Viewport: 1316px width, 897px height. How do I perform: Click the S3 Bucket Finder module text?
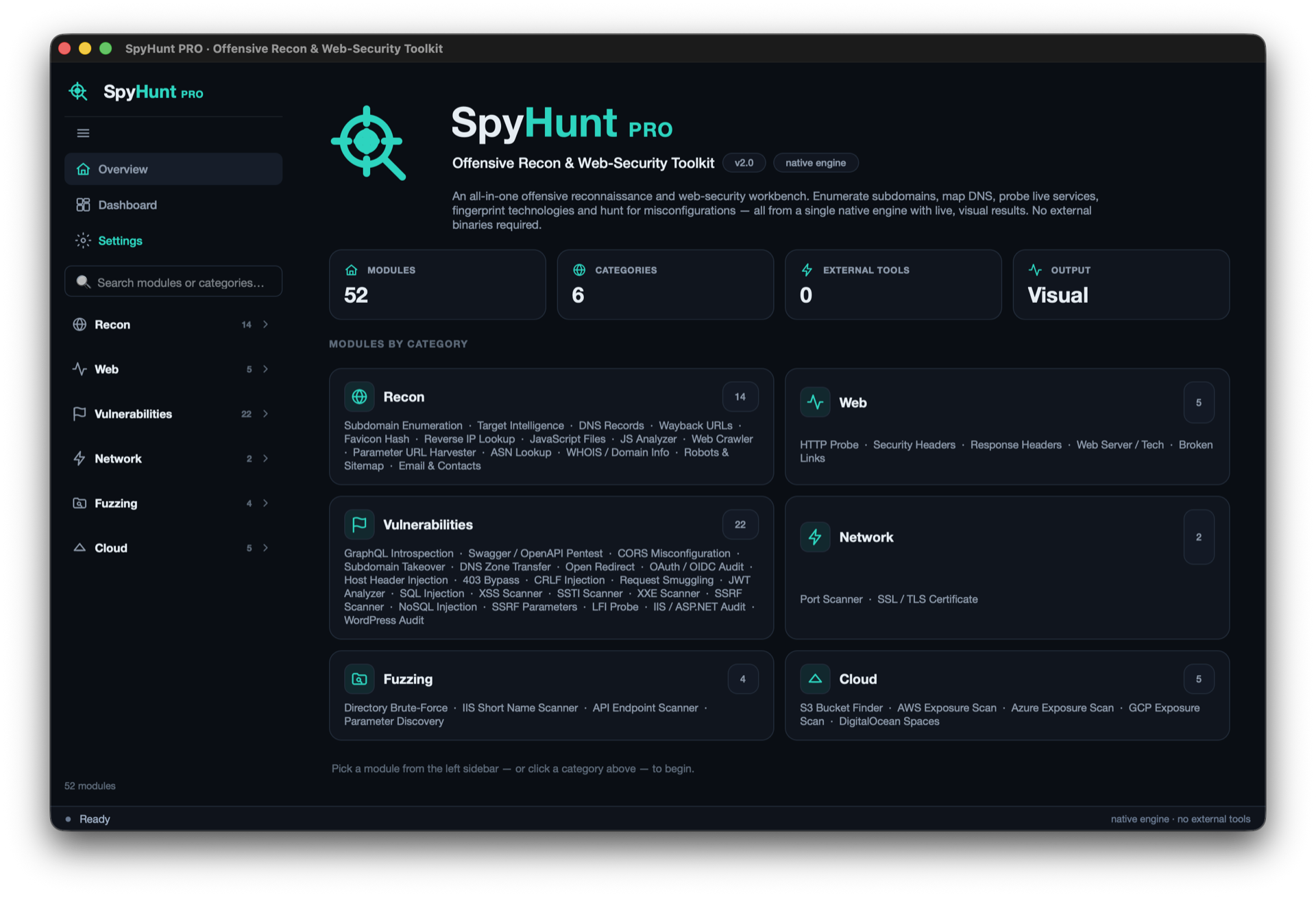tap(841, 707)
